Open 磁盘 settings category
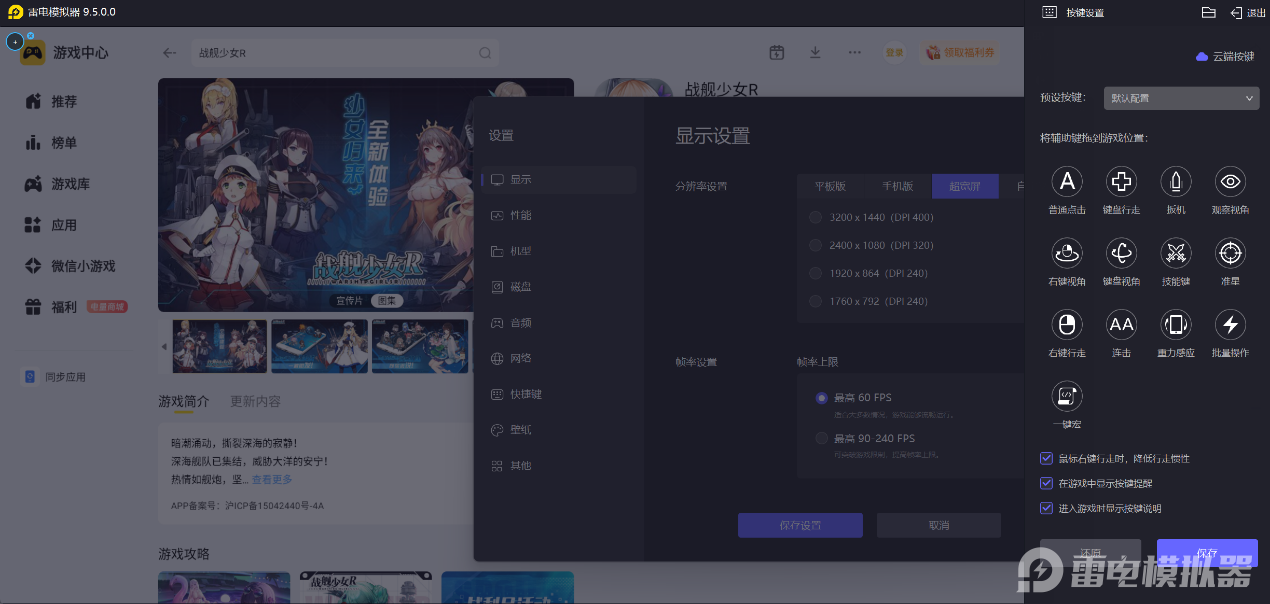This screenshot has width=1270, height=604. tap(558, 287)
